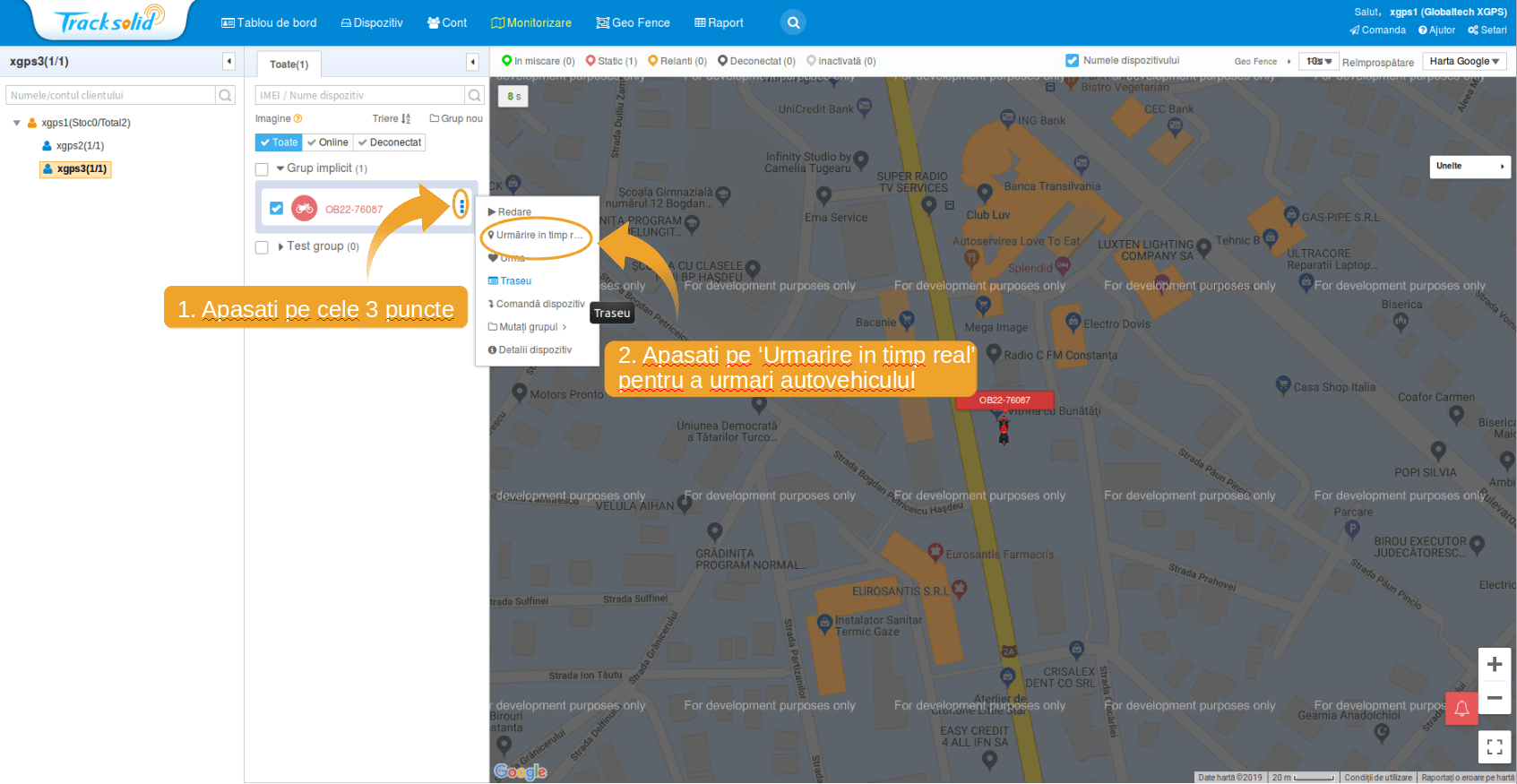Switch to Monitorizare view
The height and width of the screenshot is (784, 1517).
point(531,22)
